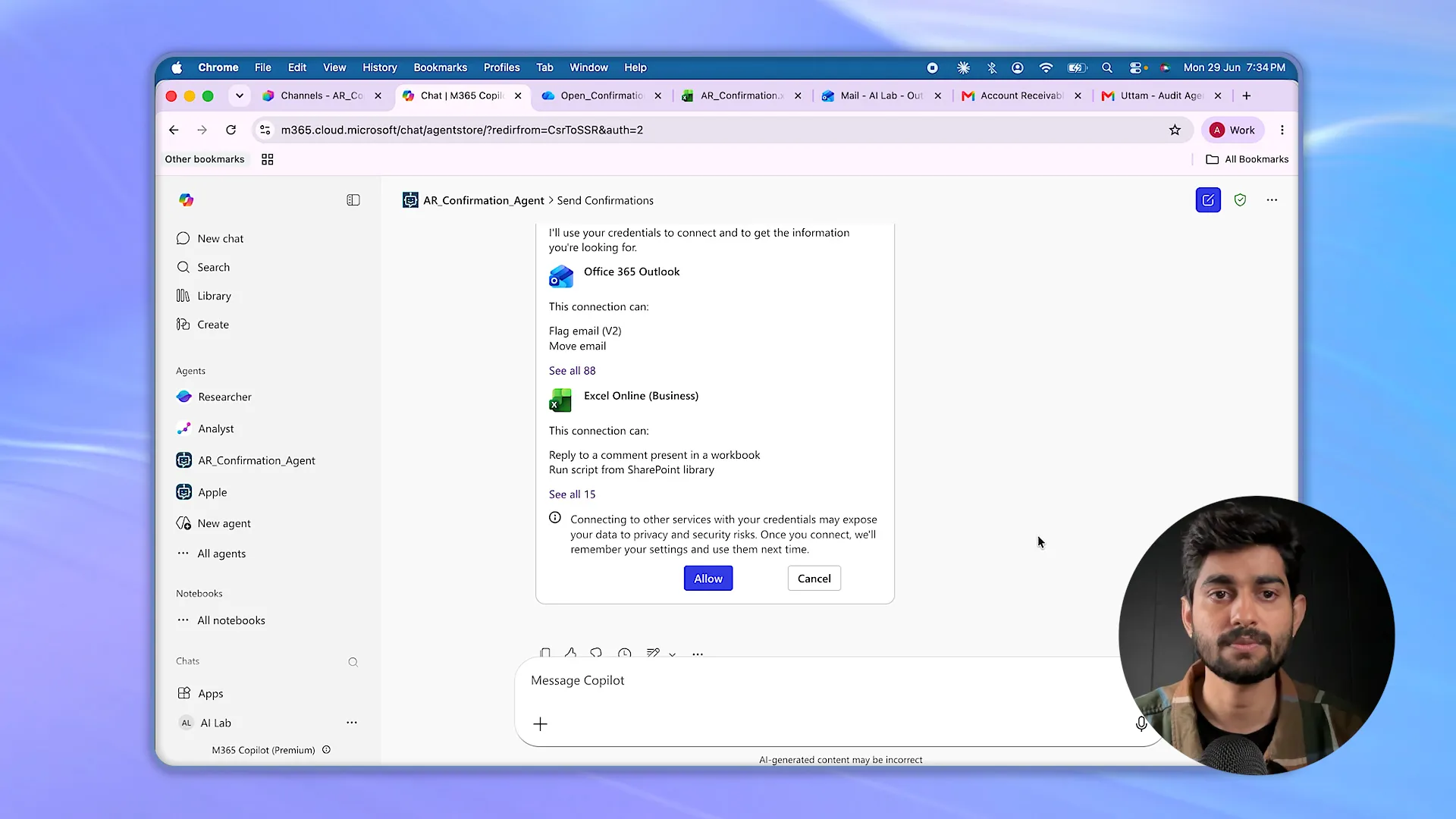Open the Apple menu
1456x819 pixels.
coord(177,67)
